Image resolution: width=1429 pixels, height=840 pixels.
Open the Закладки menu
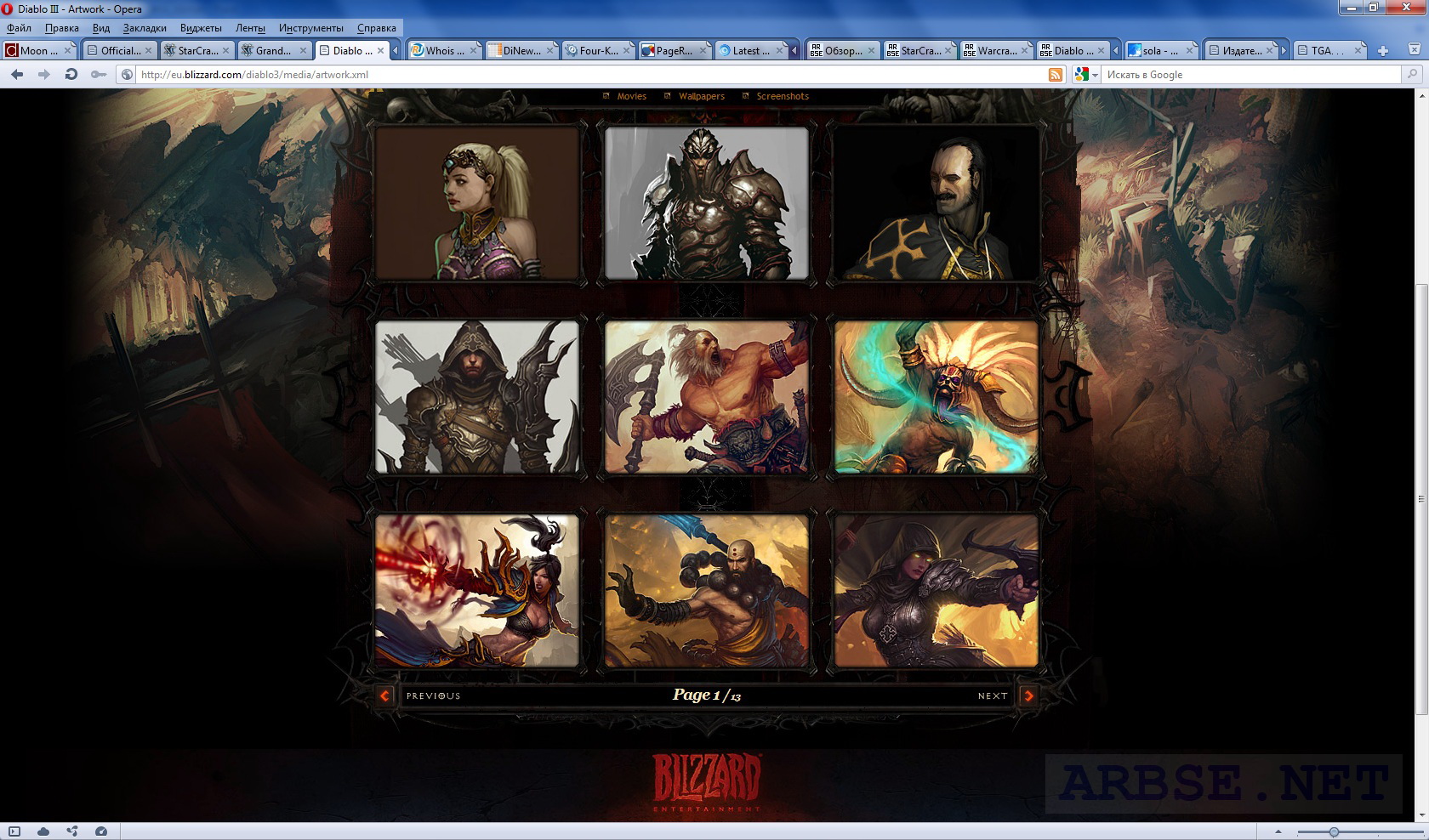(x=145, y=28)
